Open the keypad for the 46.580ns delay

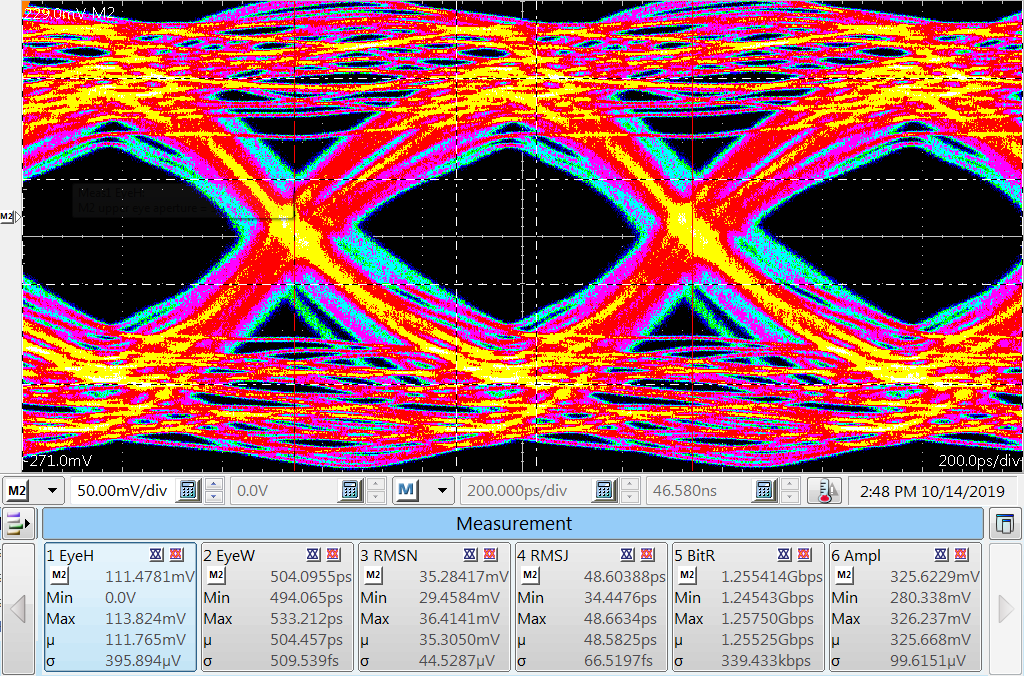(764, 490)
